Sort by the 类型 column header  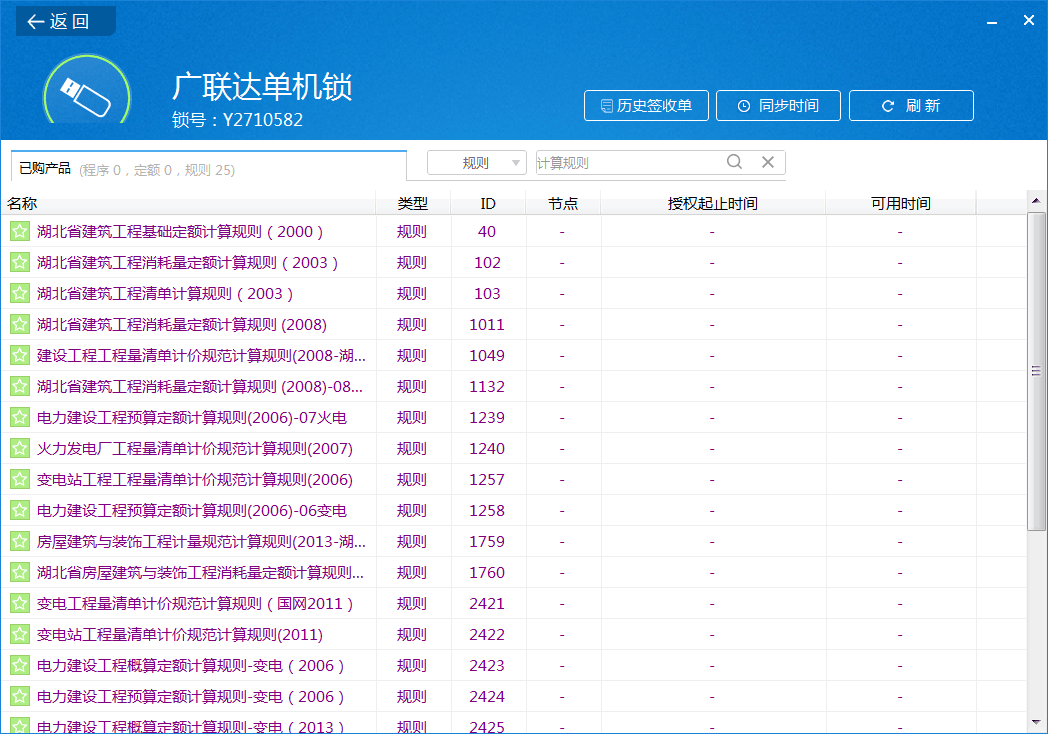413,203
